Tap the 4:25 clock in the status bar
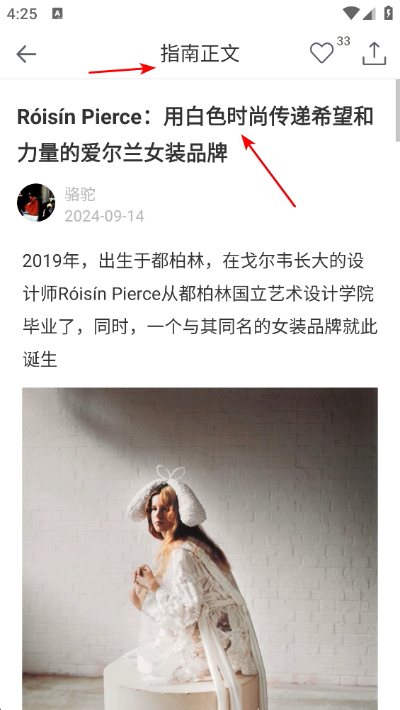 (22, 14)
